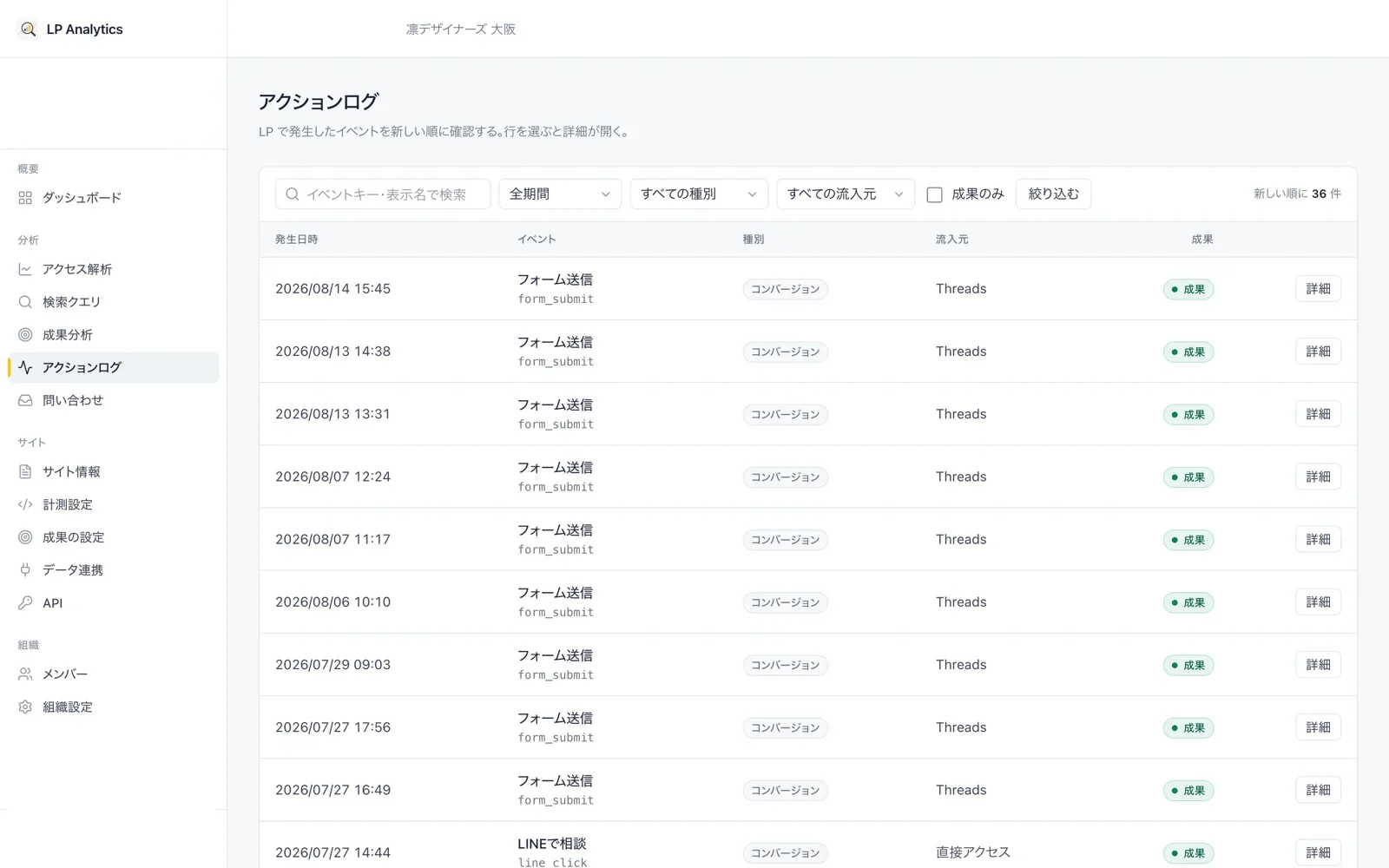Open API menu item
This screenshot has height=868, width=1389.
click(113, 602)
